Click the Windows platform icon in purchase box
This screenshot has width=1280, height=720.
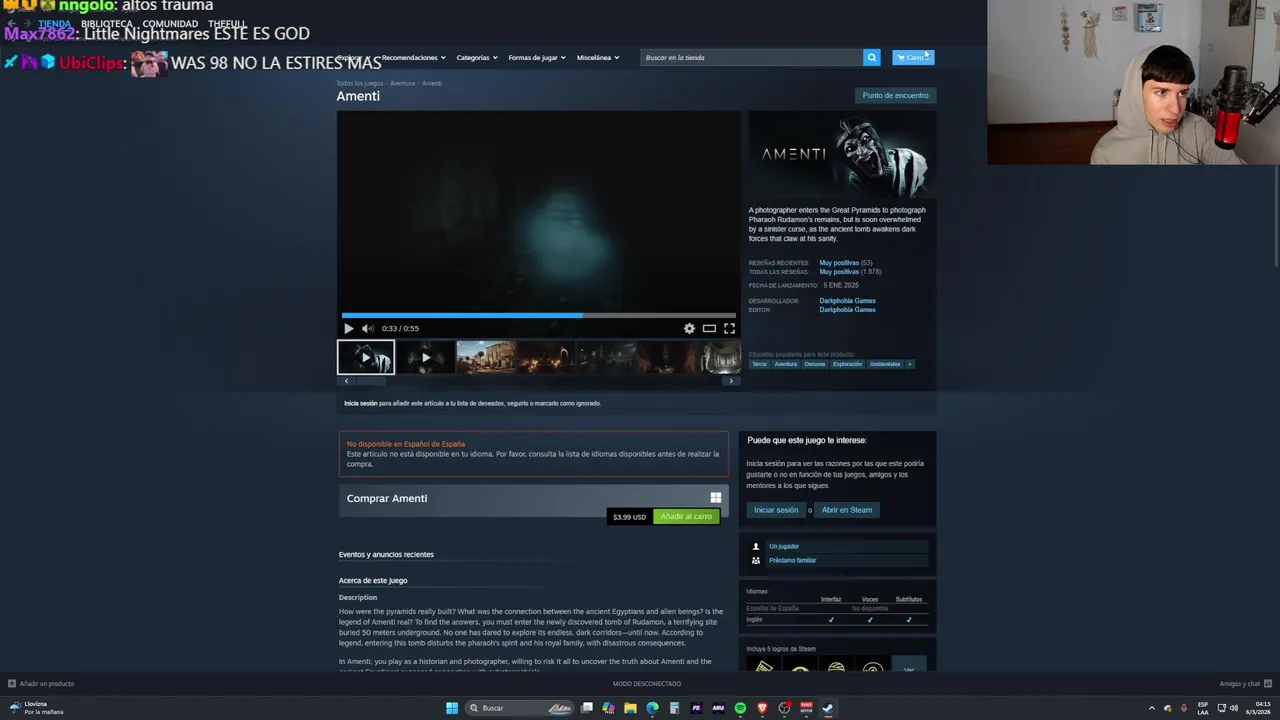715,498
